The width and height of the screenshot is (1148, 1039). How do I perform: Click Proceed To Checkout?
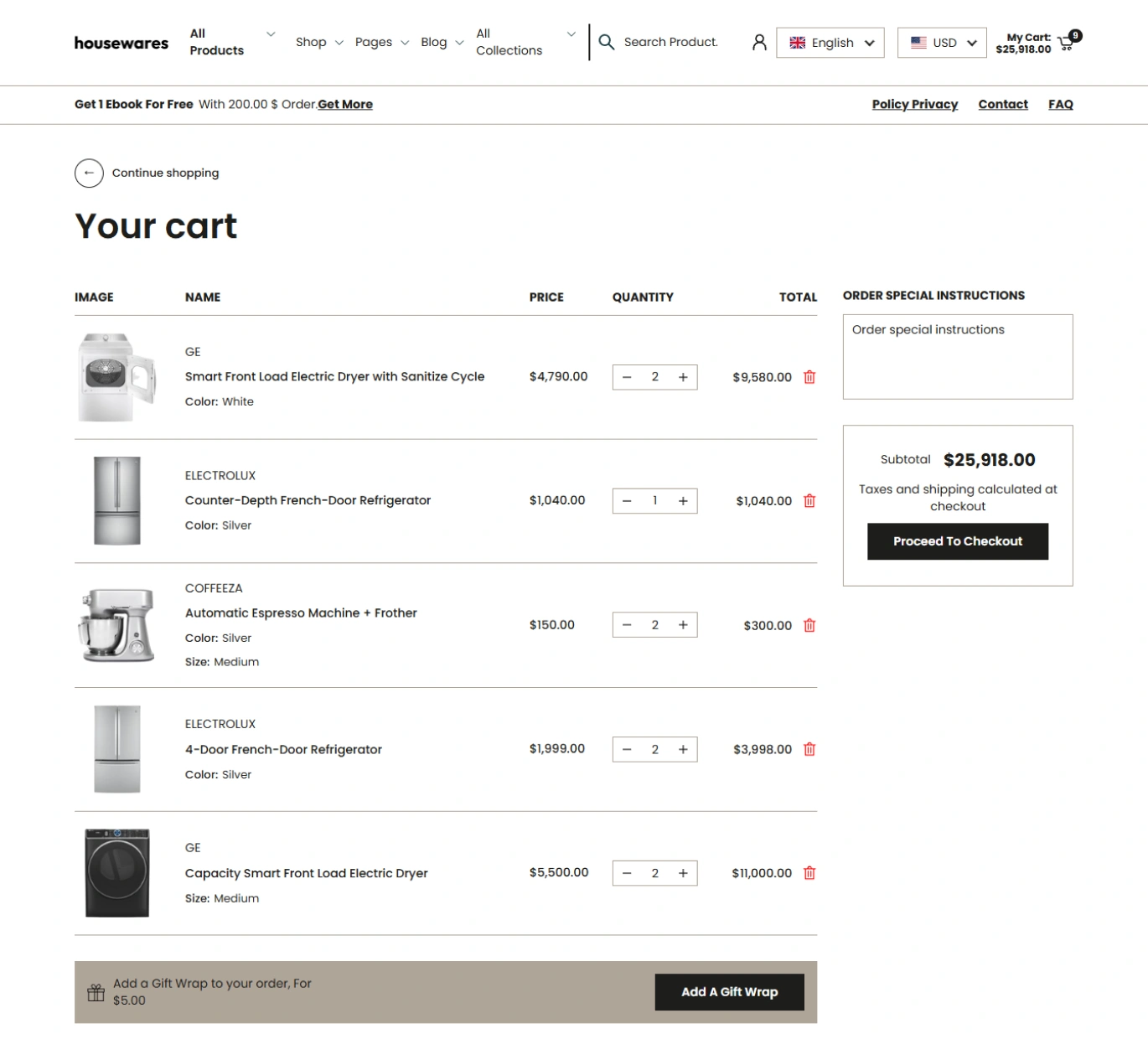tap(958, 541)
